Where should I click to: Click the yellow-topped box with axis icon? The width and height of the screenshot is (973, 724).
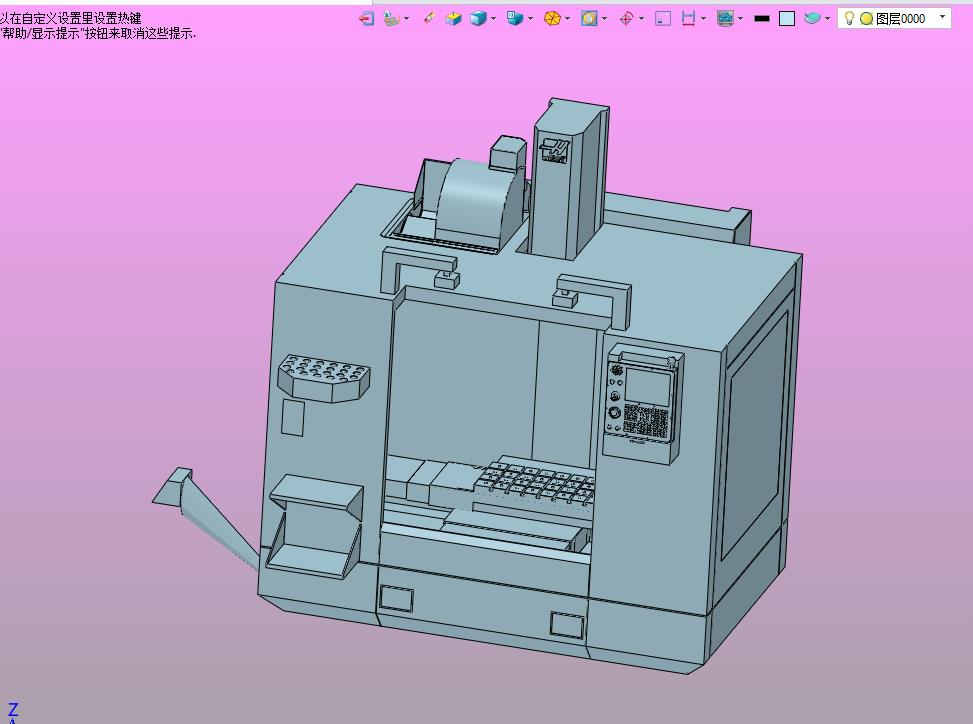pyautogui.click(x=454, y=19)
